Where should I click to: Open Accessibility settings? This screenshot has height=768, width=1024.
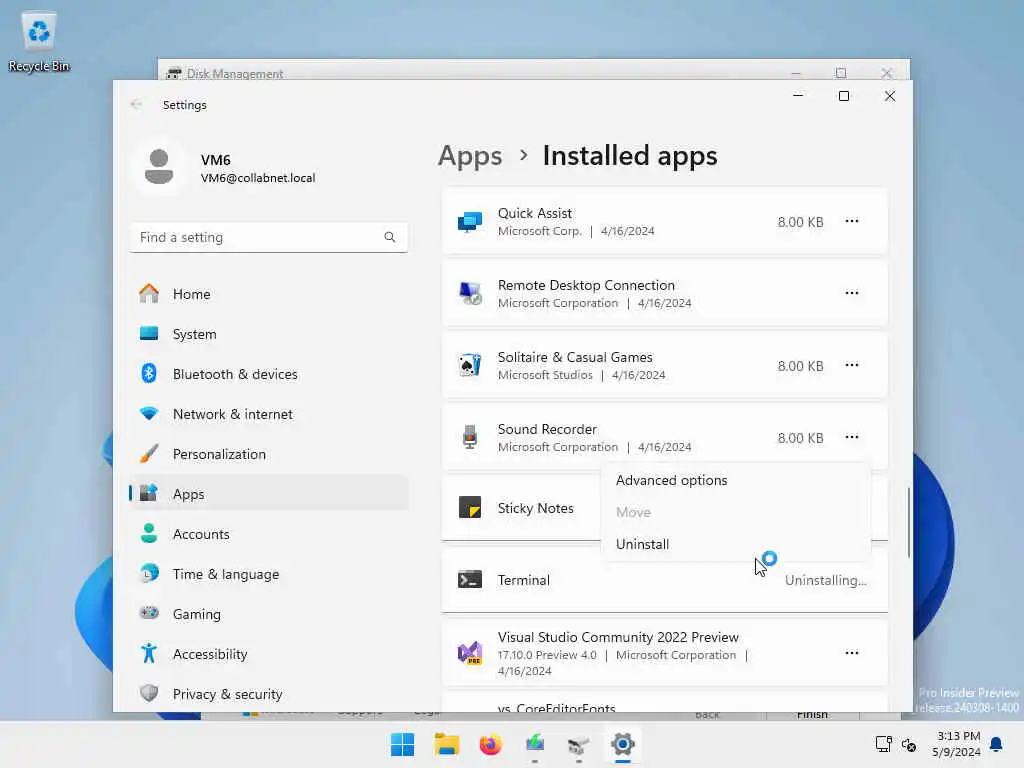point(269,654)
